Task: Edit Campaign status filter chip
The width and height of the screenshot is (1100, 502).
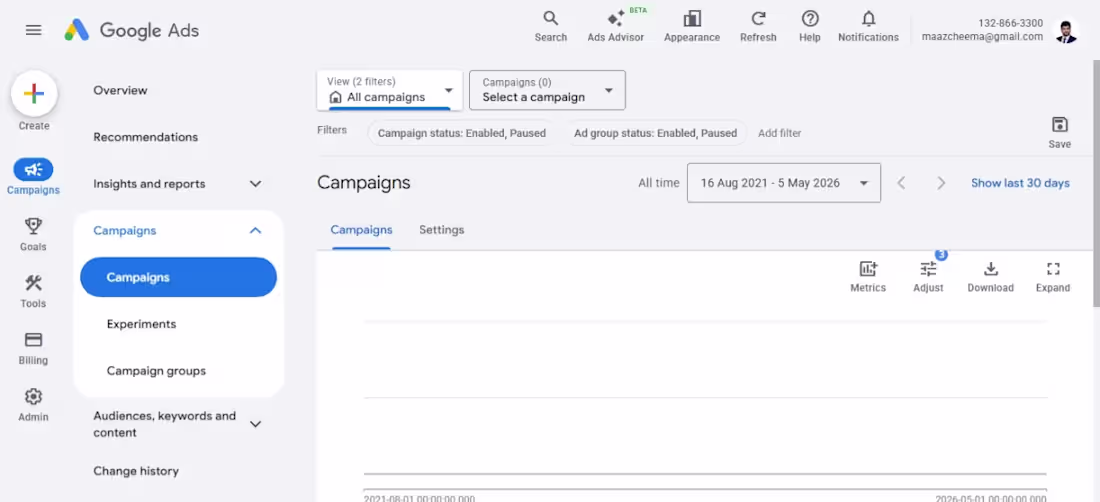Action: point(462,133)
